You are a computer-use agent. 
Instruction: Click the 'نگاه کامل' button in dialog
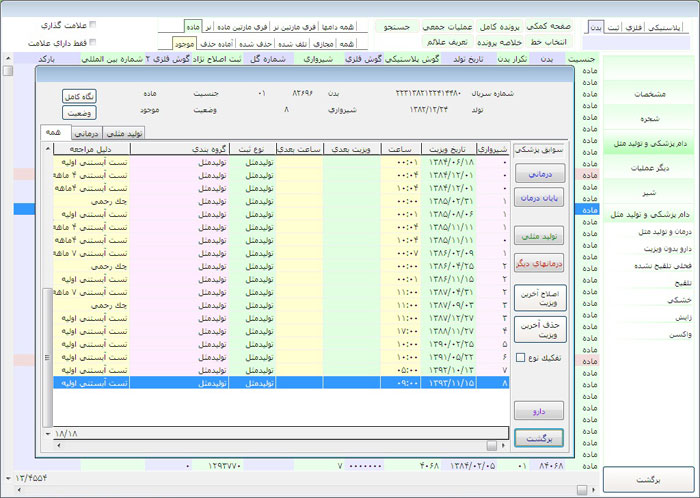79,96
